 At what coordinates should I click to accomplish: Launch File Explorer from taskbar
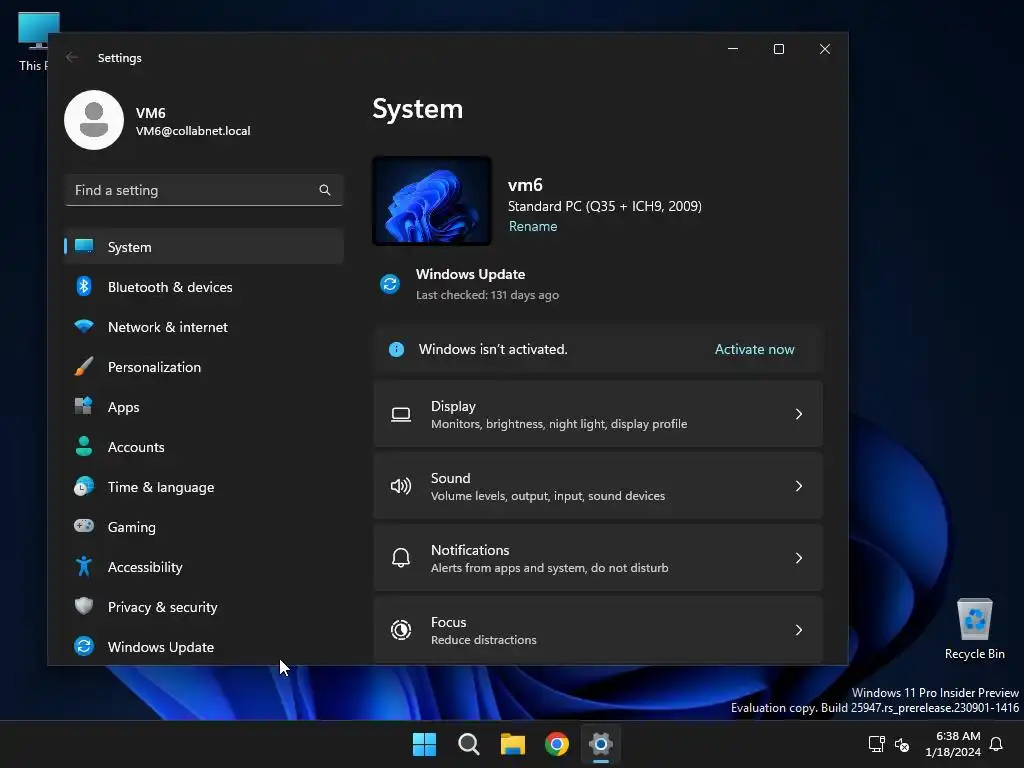pos(513,744)
